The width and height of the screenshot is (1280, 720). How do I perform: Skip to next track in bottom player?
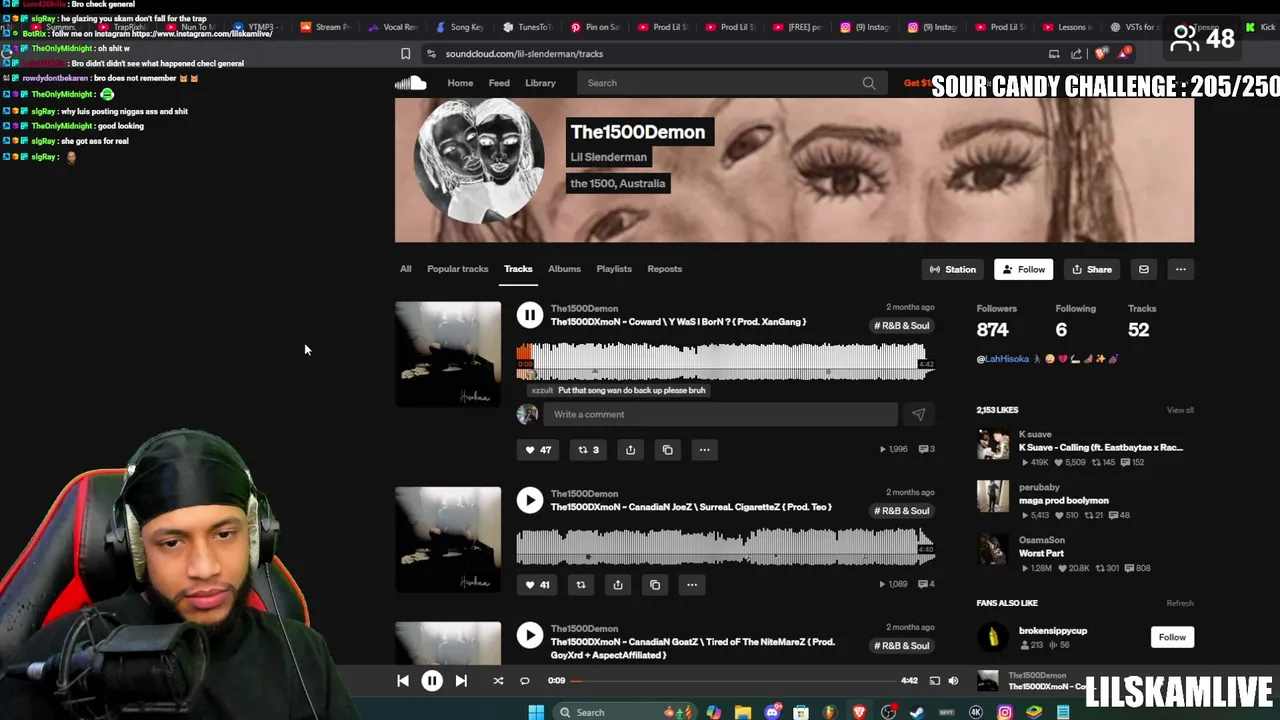(x=461, y=681)
